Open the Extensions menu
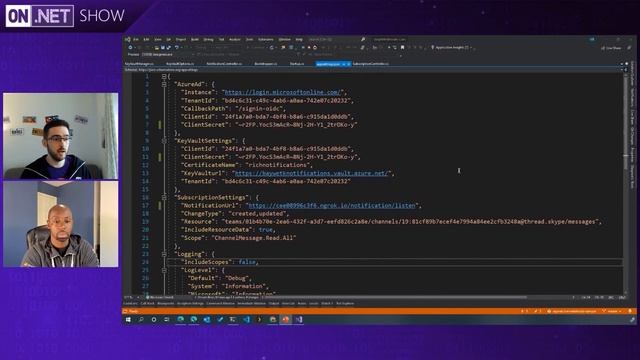Image resolution: width=640 pixels, height=360 pixels. (x=266, y=40)
